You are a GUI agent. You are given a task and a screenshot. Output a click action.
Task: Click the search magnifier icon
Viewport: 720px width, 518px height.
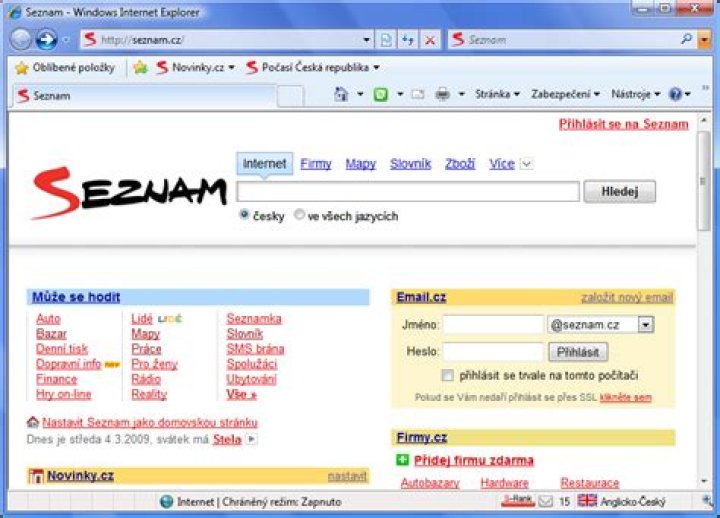[x=686, y=39]
